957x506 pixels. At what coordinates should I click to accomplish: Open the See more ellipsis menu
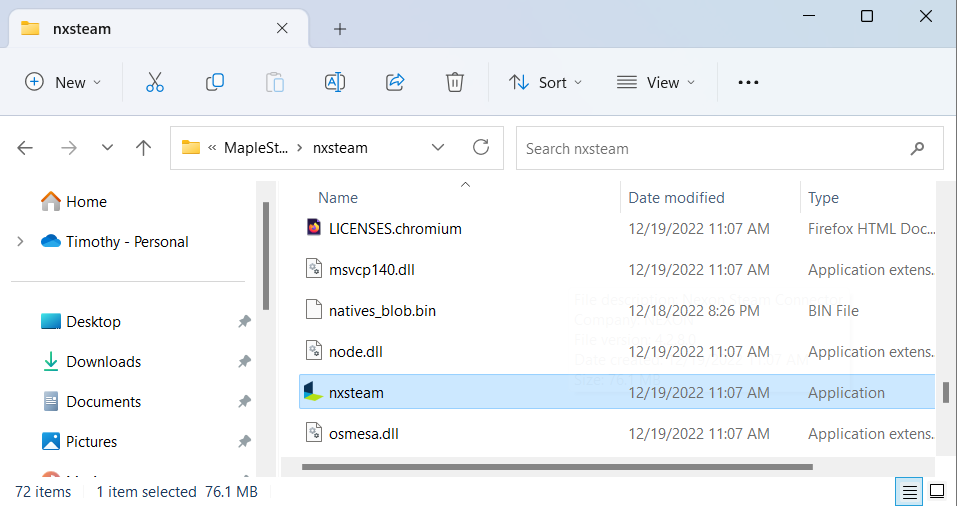click(x=748, y=82)
